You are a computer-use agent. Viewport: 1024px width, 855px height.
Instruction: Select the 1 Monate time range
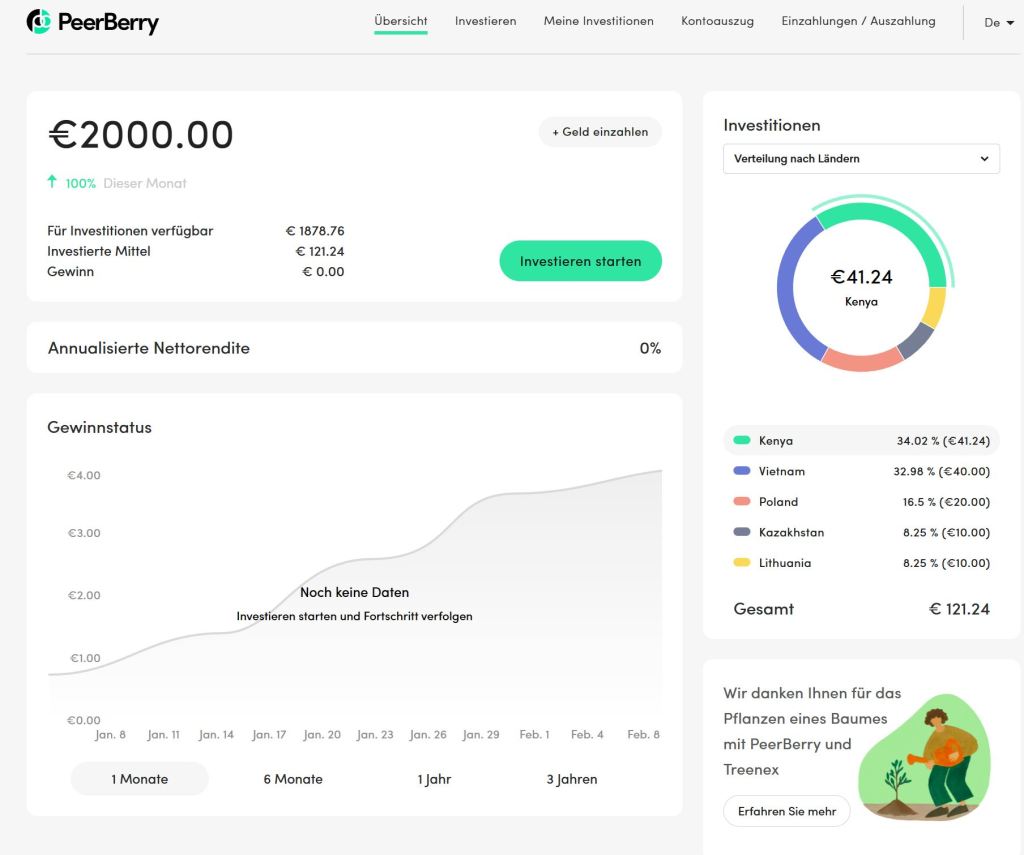[x=139, y=779]
